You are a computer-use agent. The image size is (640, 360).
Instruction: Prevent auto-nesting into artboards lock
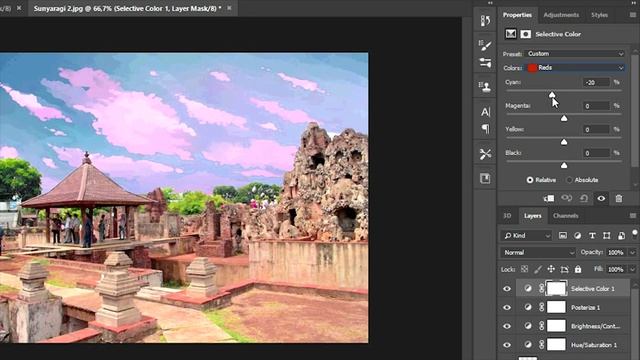[564, 269]
